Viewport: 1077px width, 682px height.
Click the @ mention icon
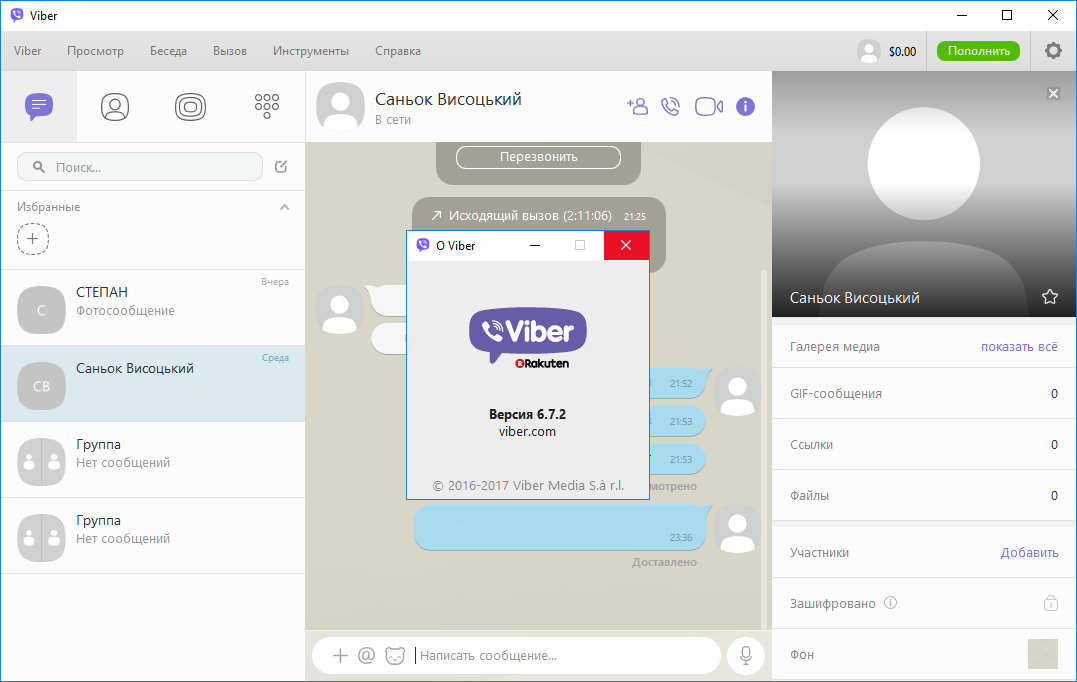[x=366, y=655]
